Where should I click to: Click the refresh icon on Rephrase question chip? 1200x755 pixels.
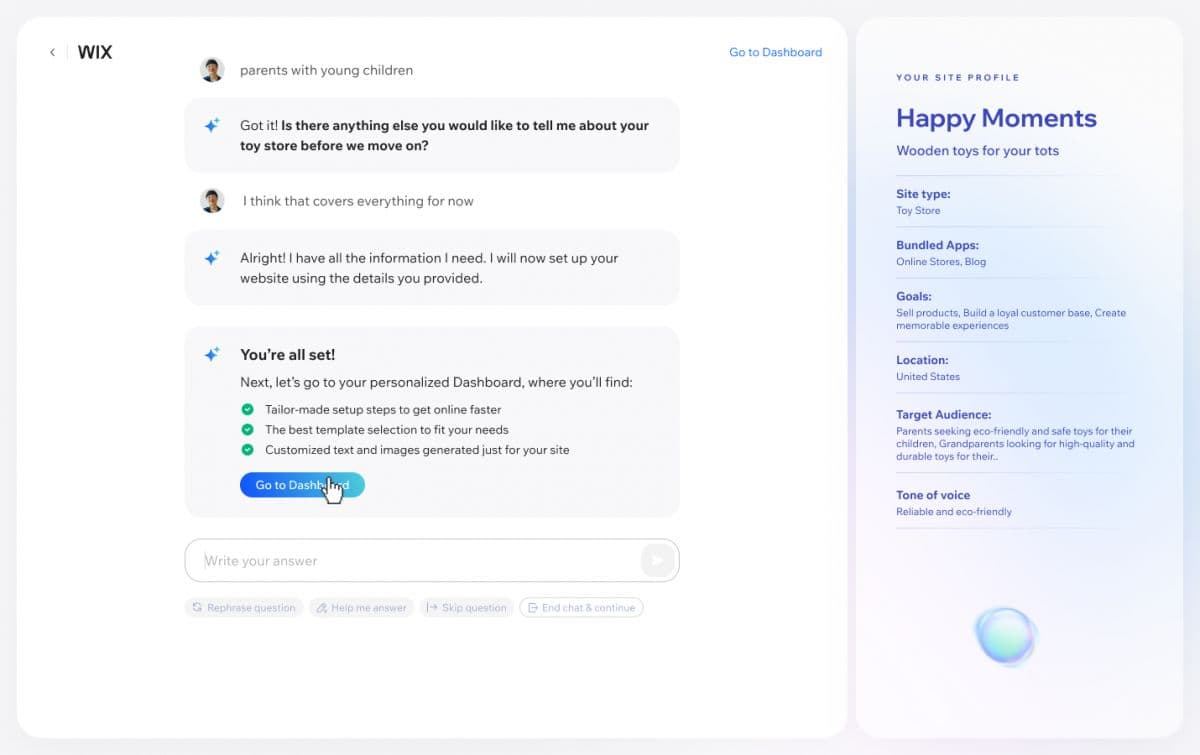coord(197,607)
